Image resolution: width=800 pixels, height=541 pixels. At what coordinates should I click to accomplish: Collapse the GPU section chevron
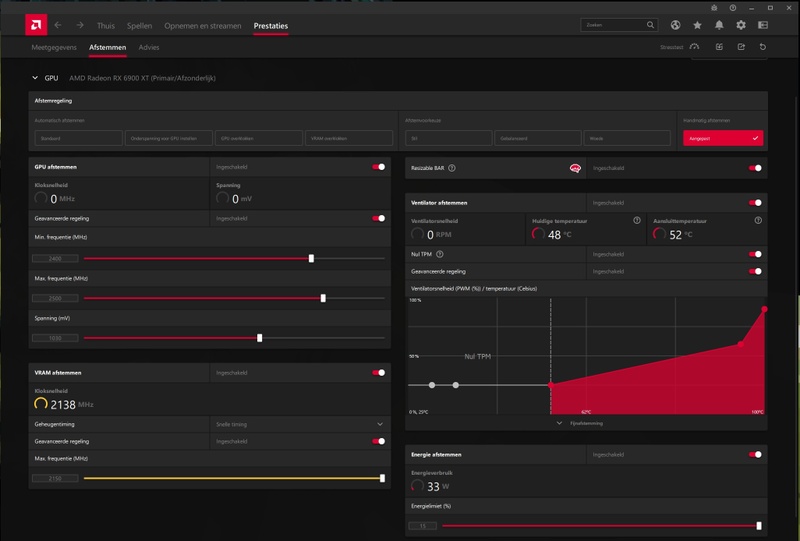click(x=35, y=78)
